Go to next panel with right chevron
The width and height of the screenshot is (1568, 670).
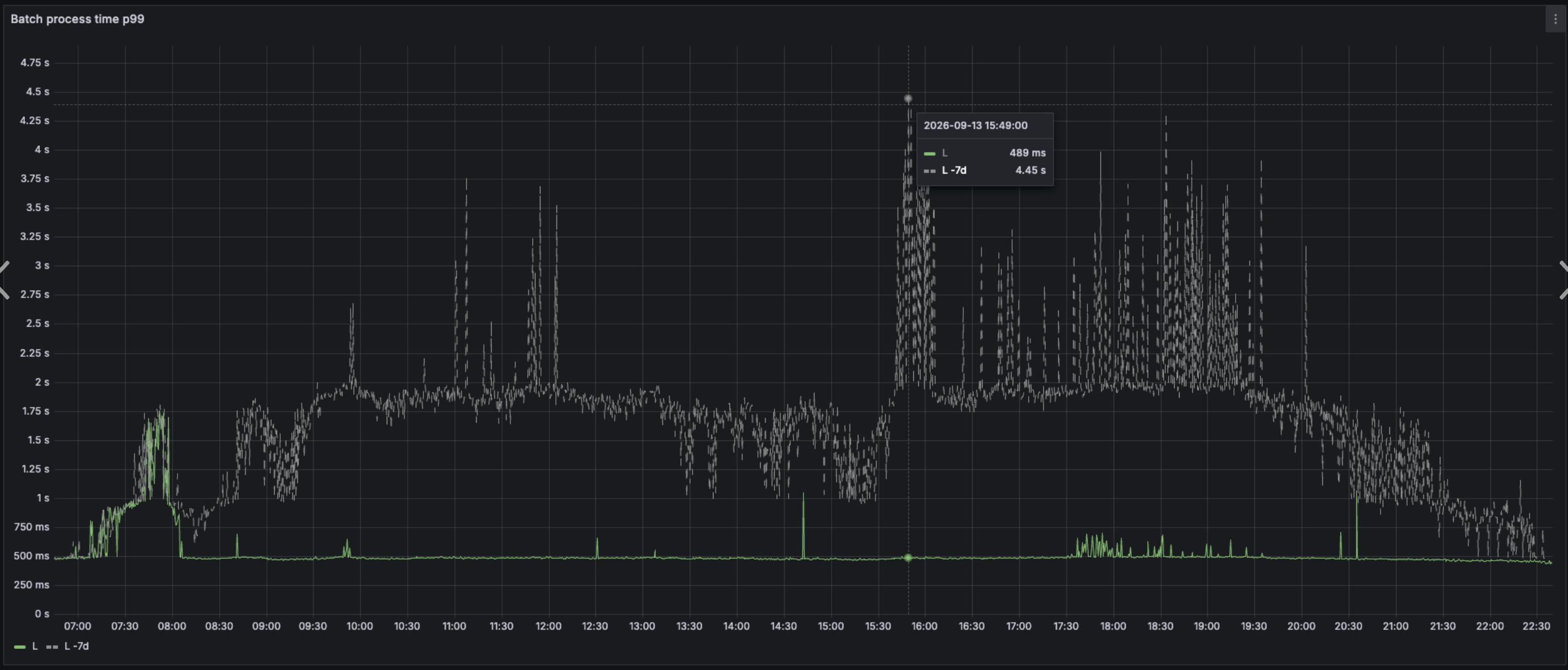(1563, 280)
